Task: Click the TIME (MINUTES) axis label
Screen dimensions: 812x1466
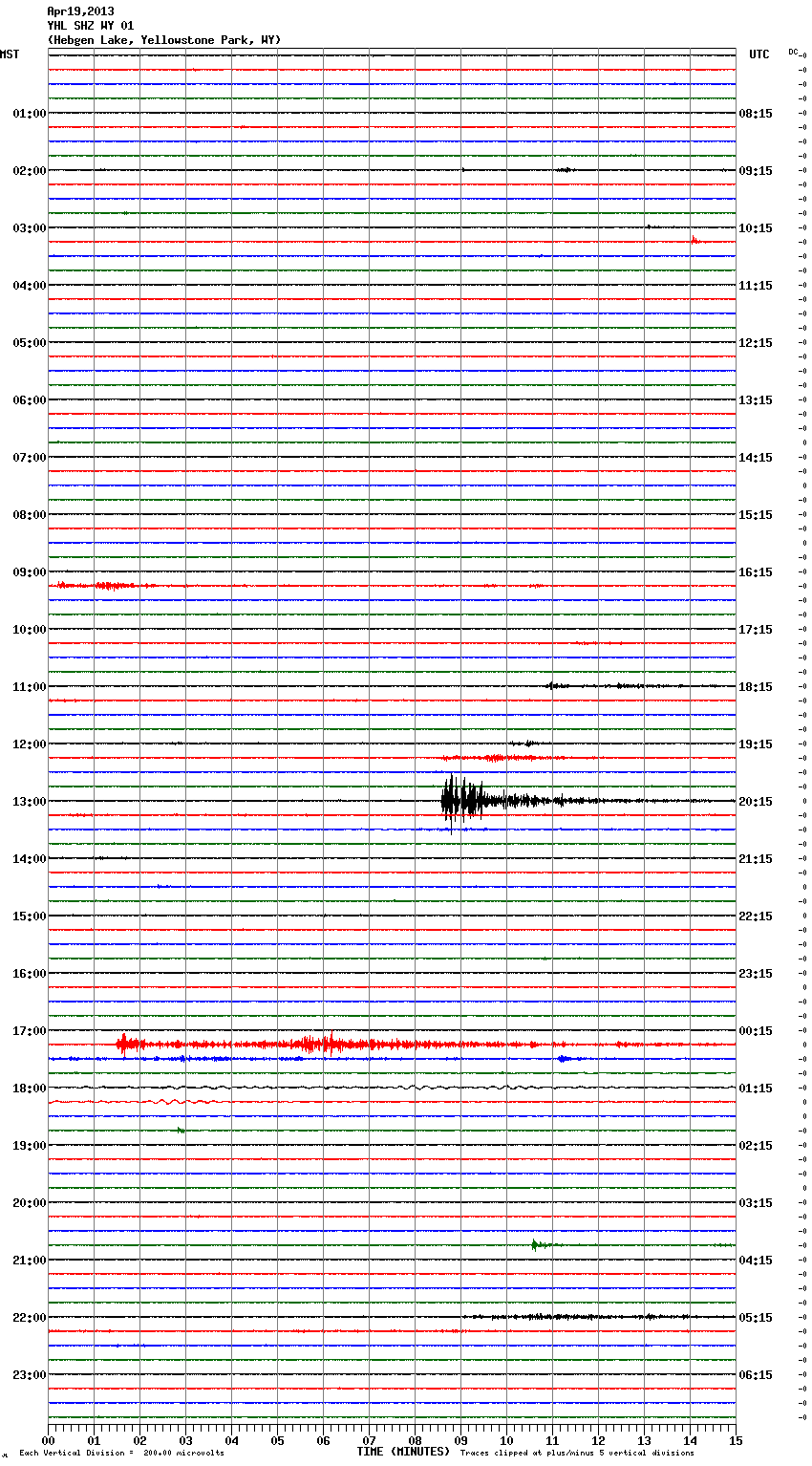Action: 402,1452
